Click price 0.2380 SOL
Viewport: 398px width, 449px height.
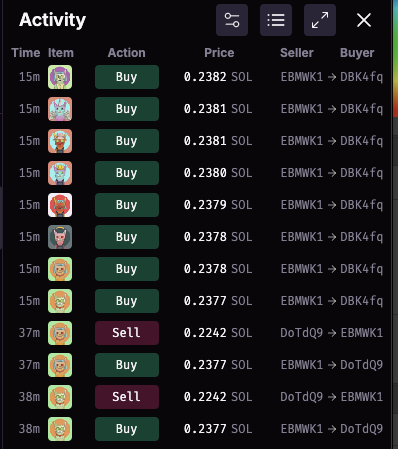(x=218, y=173)
